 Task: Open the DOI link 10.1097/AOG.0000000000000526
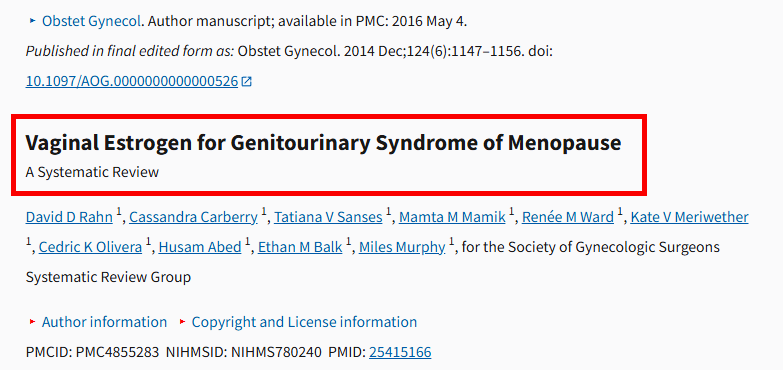(132, 81)
